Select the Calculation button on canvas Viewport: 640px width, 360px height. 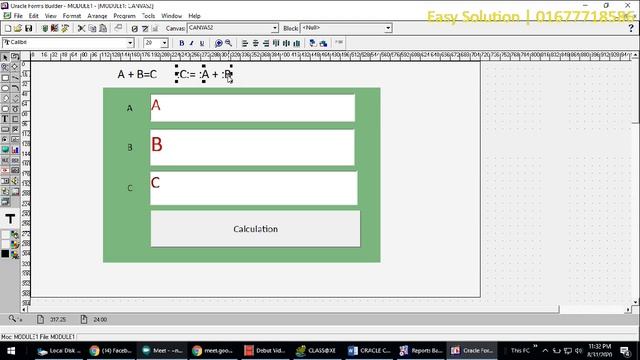click(256, 229)
